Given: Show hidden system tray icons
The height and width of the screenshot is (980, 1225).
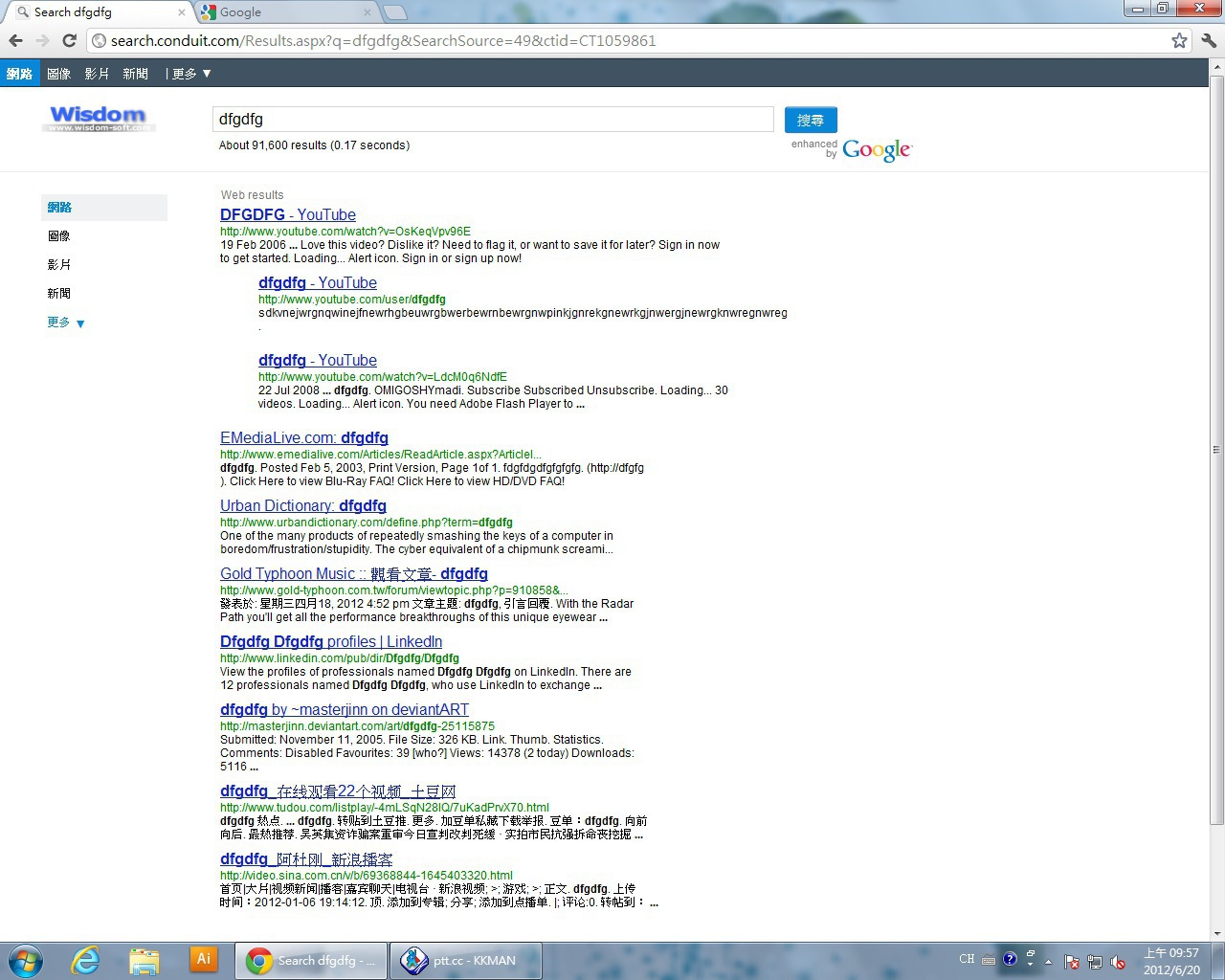Looking at the screenshot, I should (x=1048, y=962).
